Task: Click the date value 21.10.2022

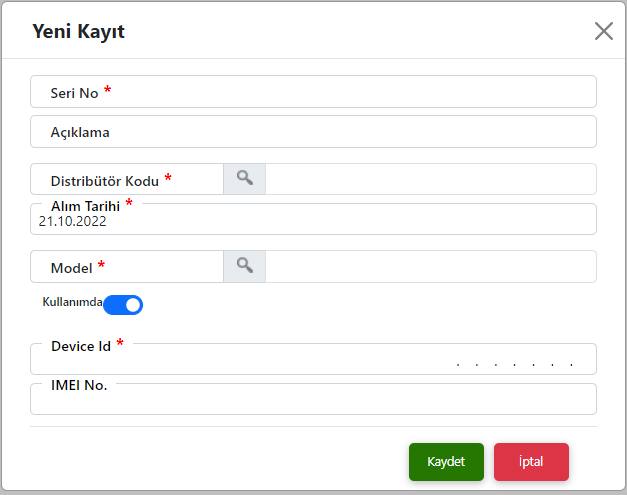Action: (72, 222)
